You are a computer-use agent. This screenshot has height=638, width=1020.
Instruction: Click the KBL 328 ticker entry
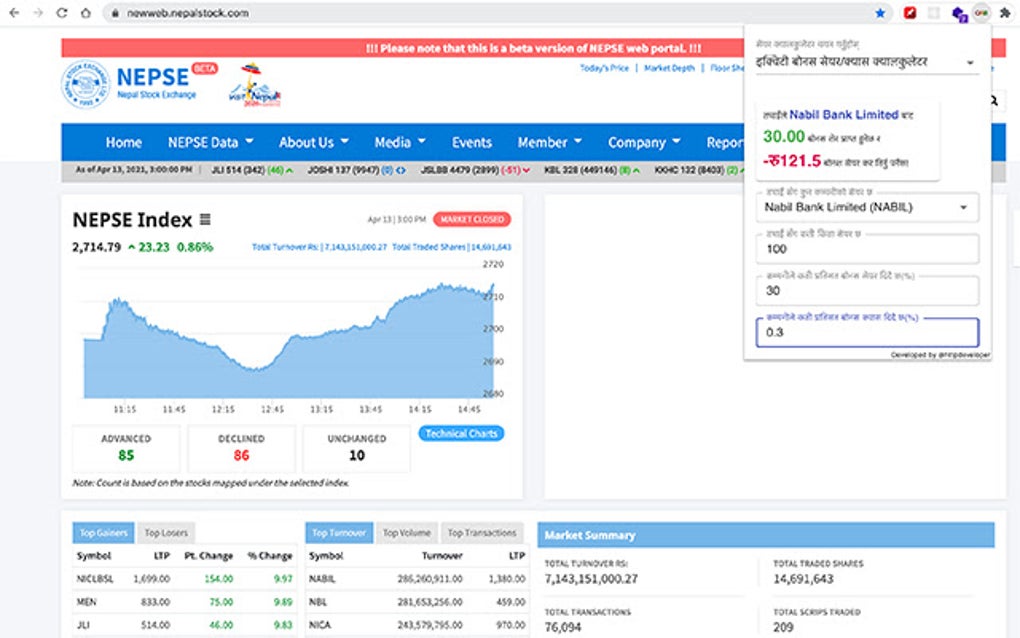pos(592,170)
